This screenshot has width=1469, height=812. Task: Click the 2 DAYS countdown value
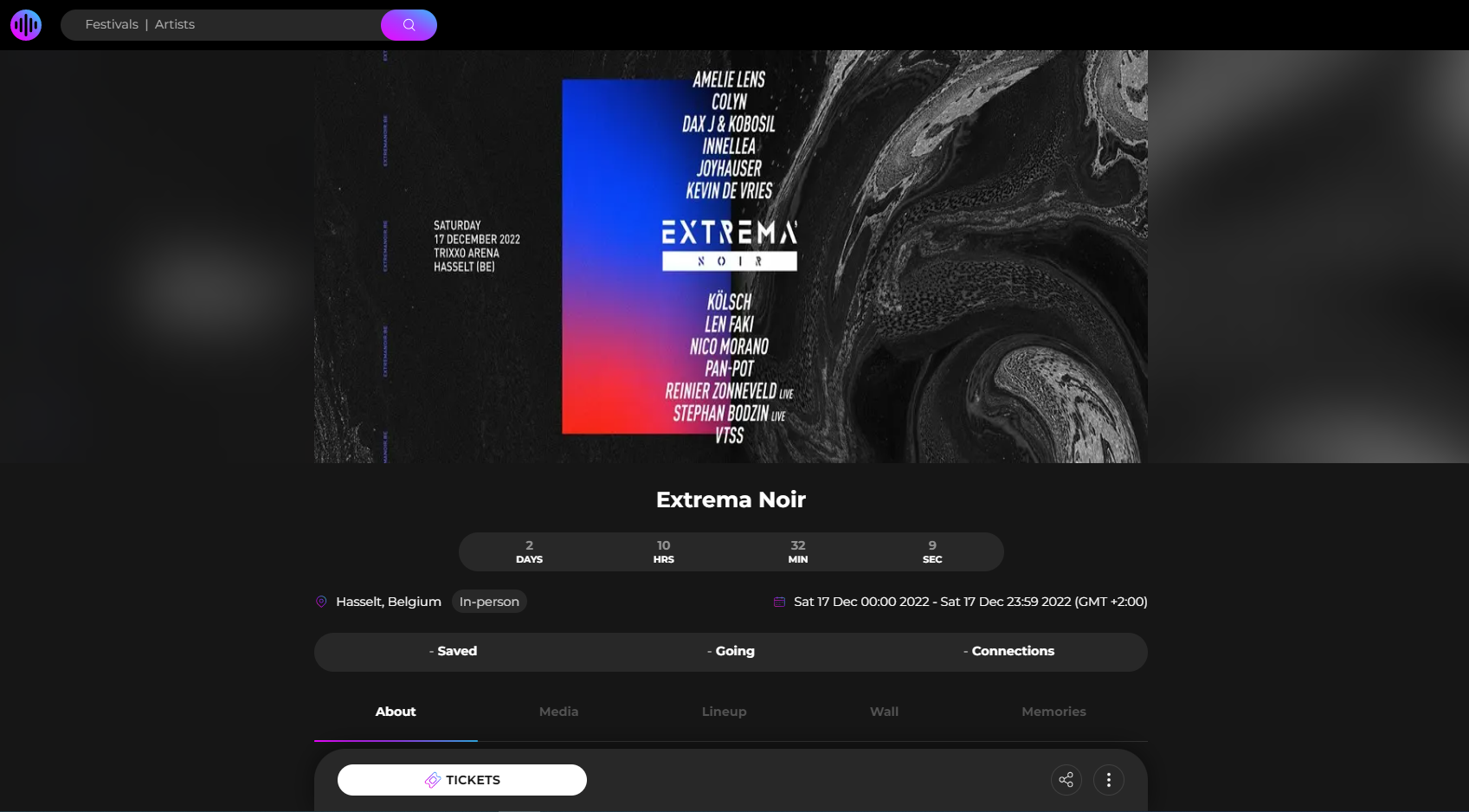pyautogui.click(x=530, y=551)
